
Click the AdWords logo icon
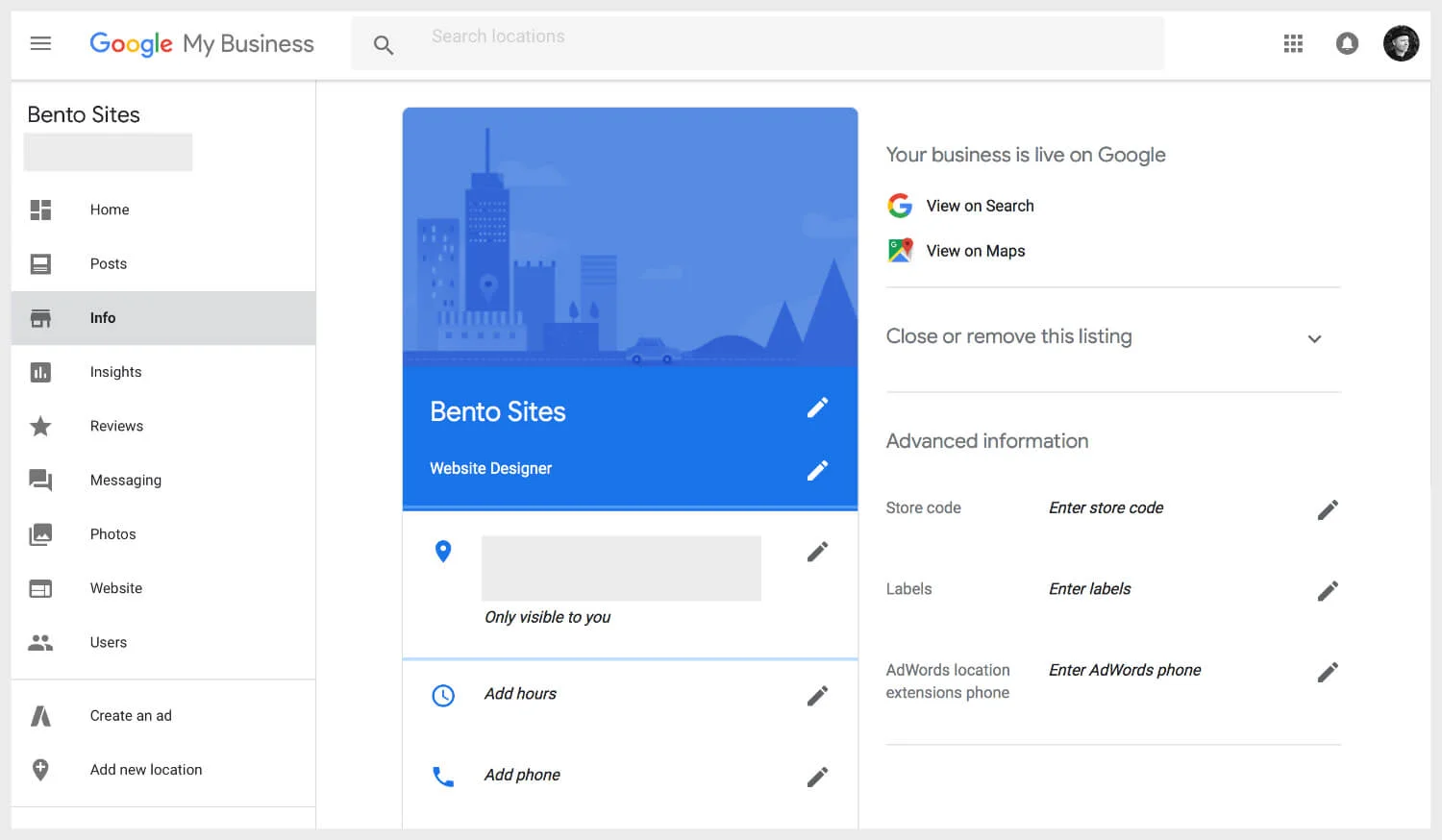[40, 715]
